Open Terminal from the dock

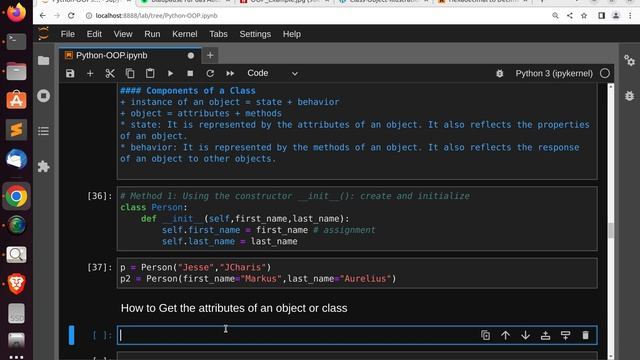(16, 41)
